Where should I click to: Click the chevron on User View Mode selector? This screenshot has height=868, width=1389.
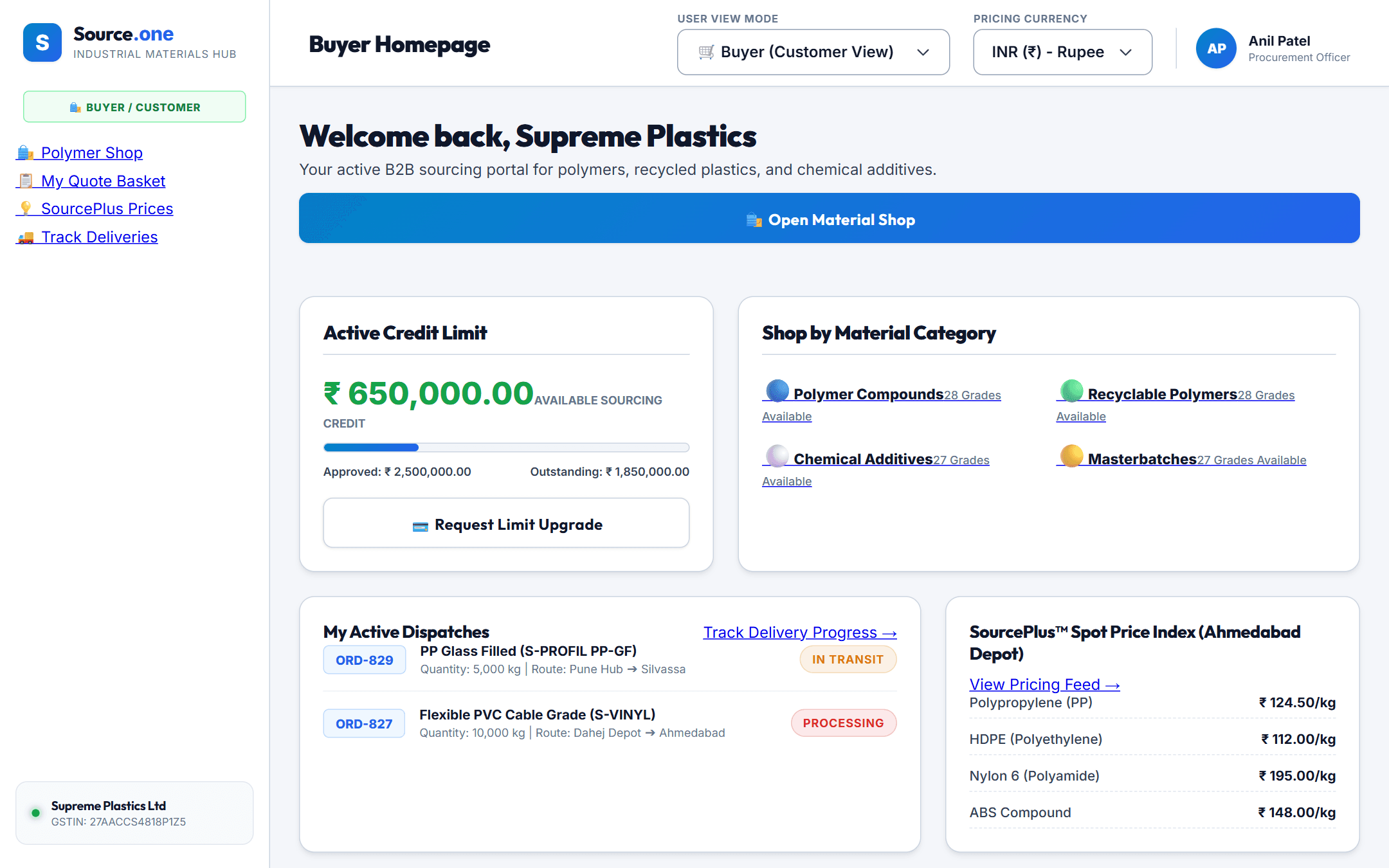(923, 52)
